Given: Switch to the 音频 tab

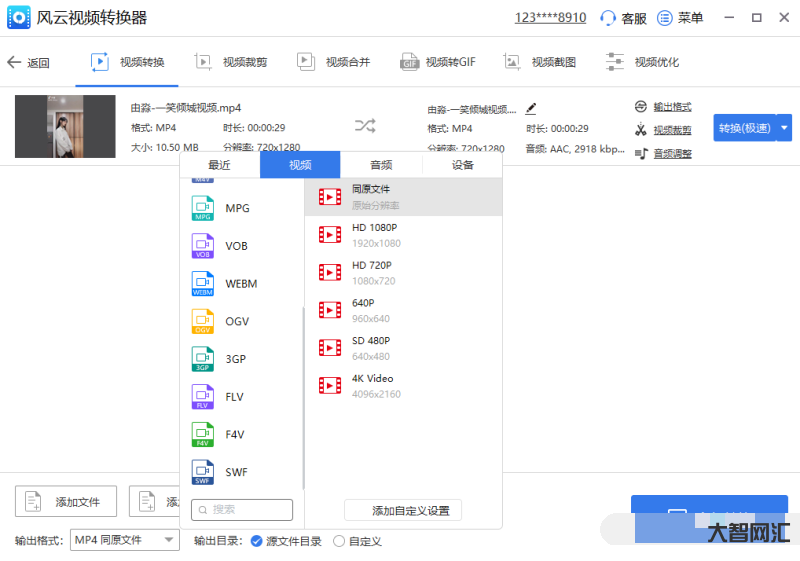Looking at the screenshot, I should click(x=381, y=165).
